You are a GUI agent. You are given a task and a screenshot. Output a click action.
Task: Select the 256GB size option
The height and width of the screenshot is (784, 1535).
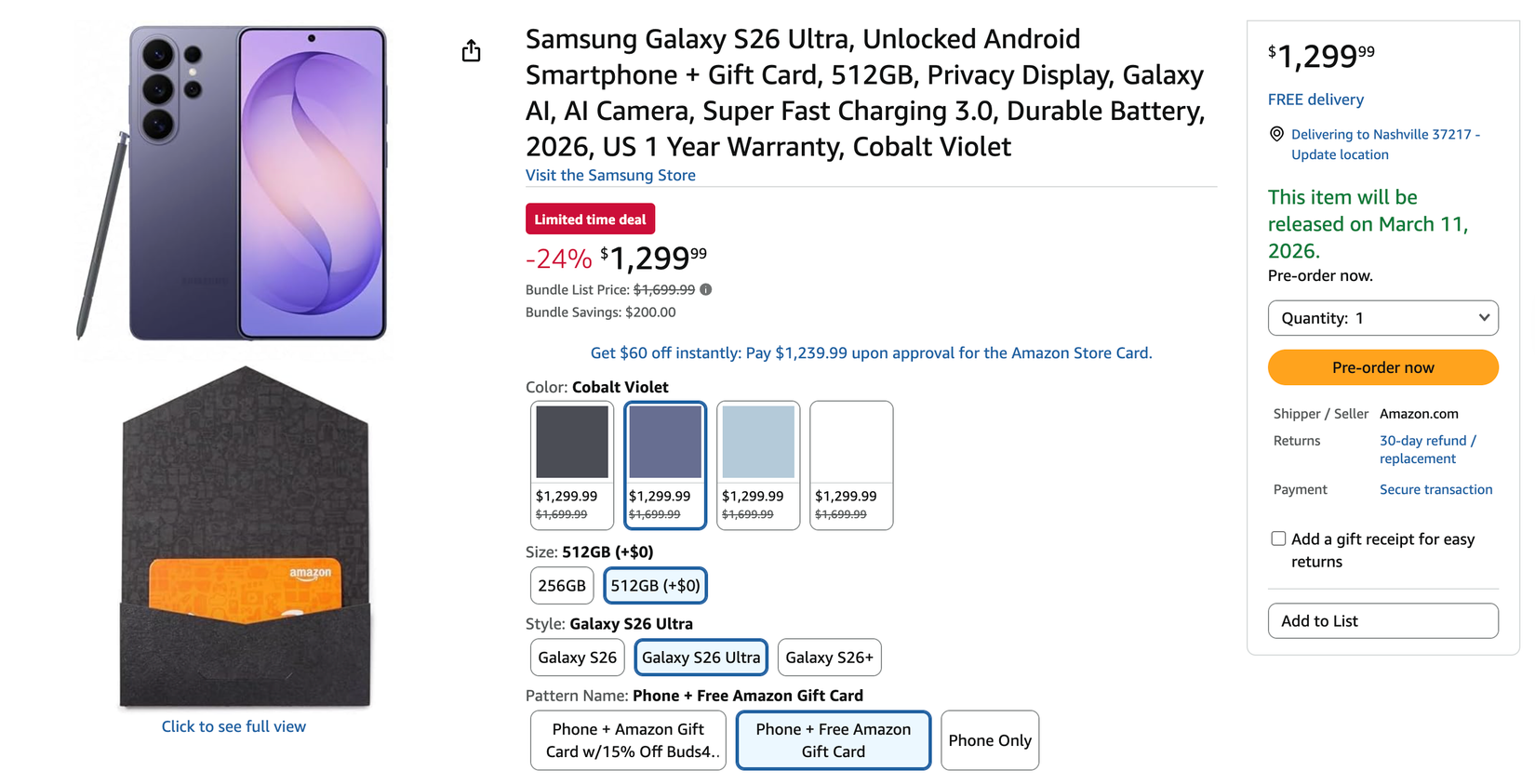click(561, 585)
